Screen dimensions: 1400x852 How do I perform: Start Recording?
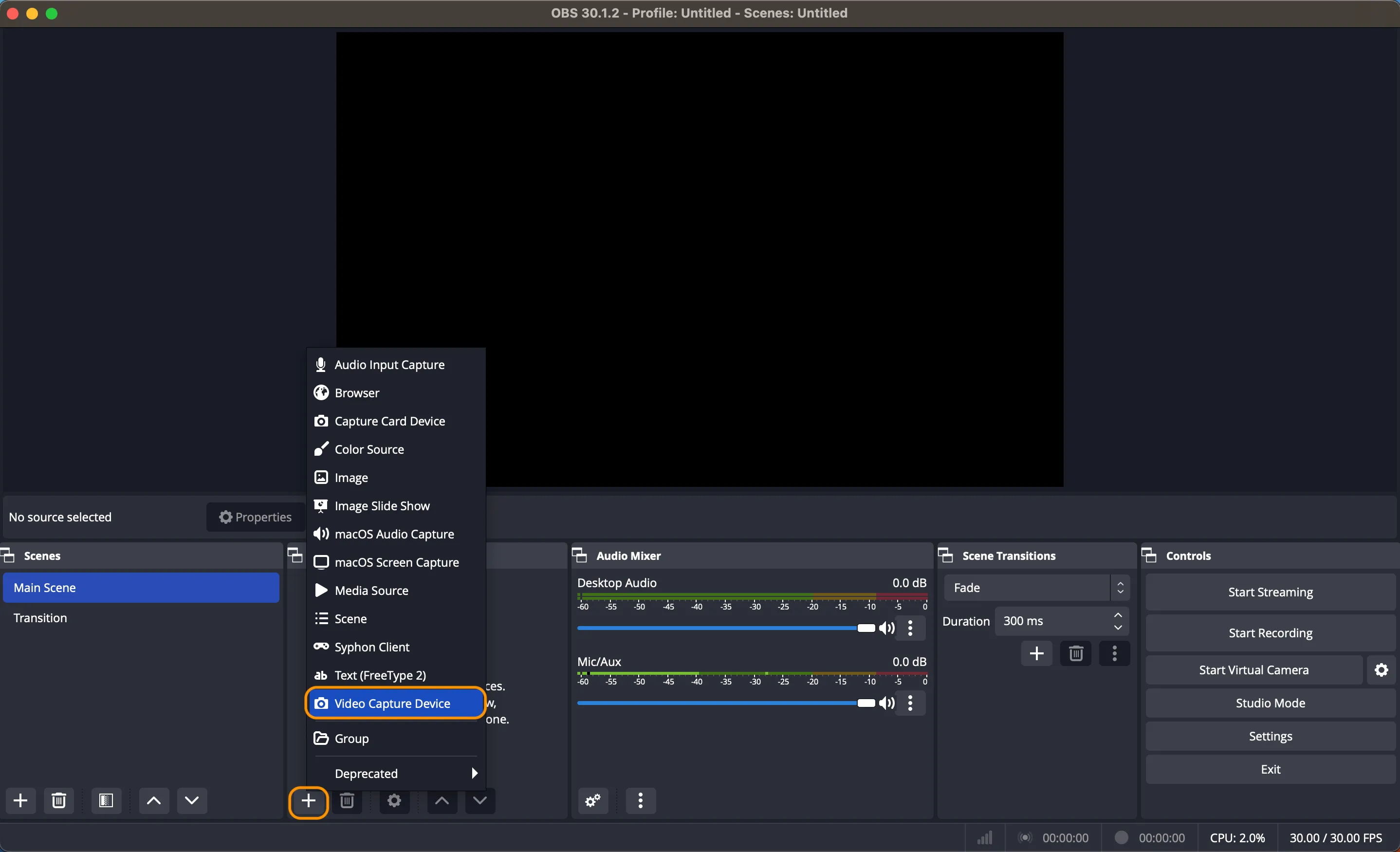[x=1270, y=632]
